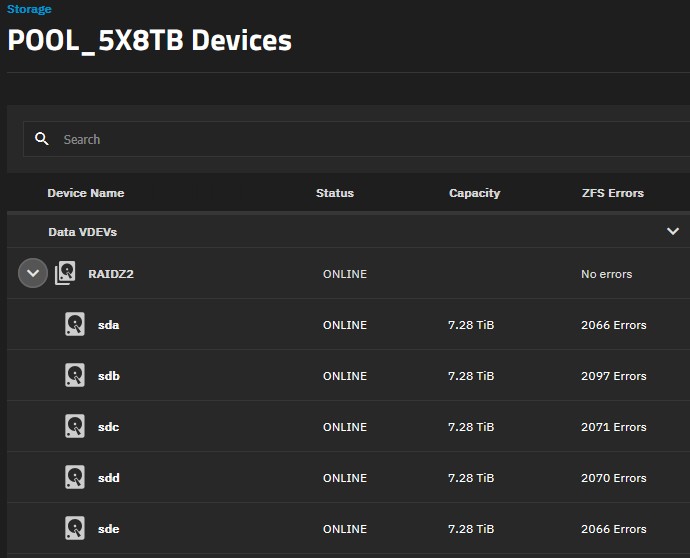Click the sda disk icon
This screenshot has height=558, width=690.
[x=75, y=324]
